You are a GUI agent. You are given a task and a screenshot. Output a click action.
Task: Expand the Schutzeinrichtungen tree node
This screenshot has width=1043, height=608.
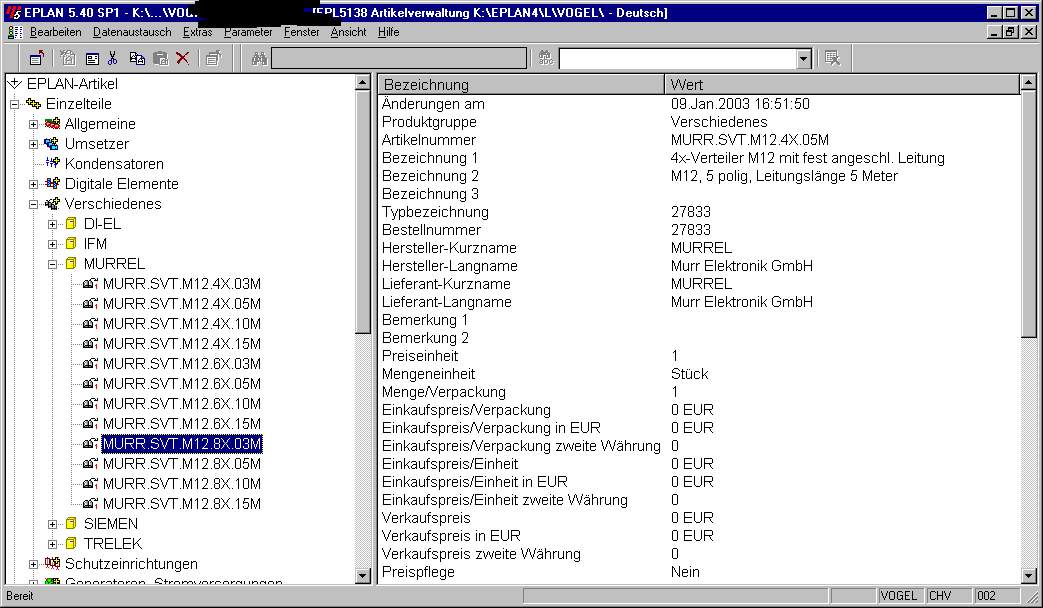(x=33, y=564)
